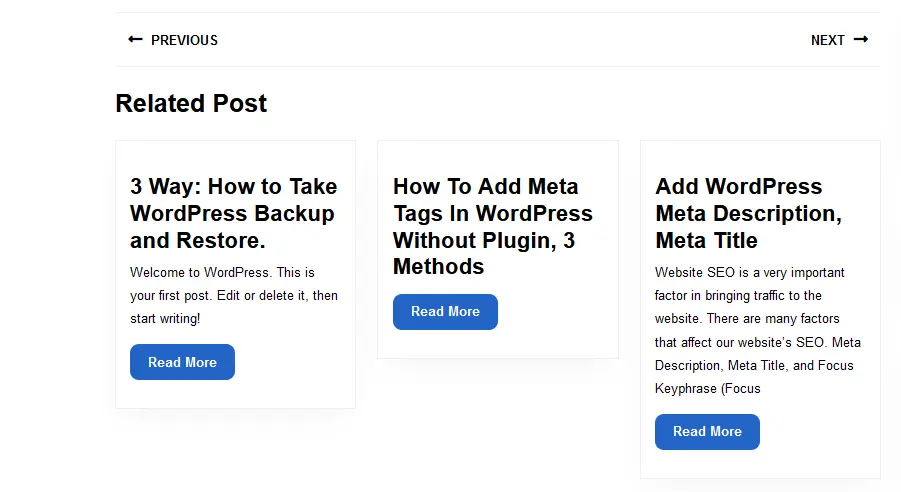Click the 'Website SEO is a very important' excerpt
This screenshot has height=492, width=901.
click(758, 330)
